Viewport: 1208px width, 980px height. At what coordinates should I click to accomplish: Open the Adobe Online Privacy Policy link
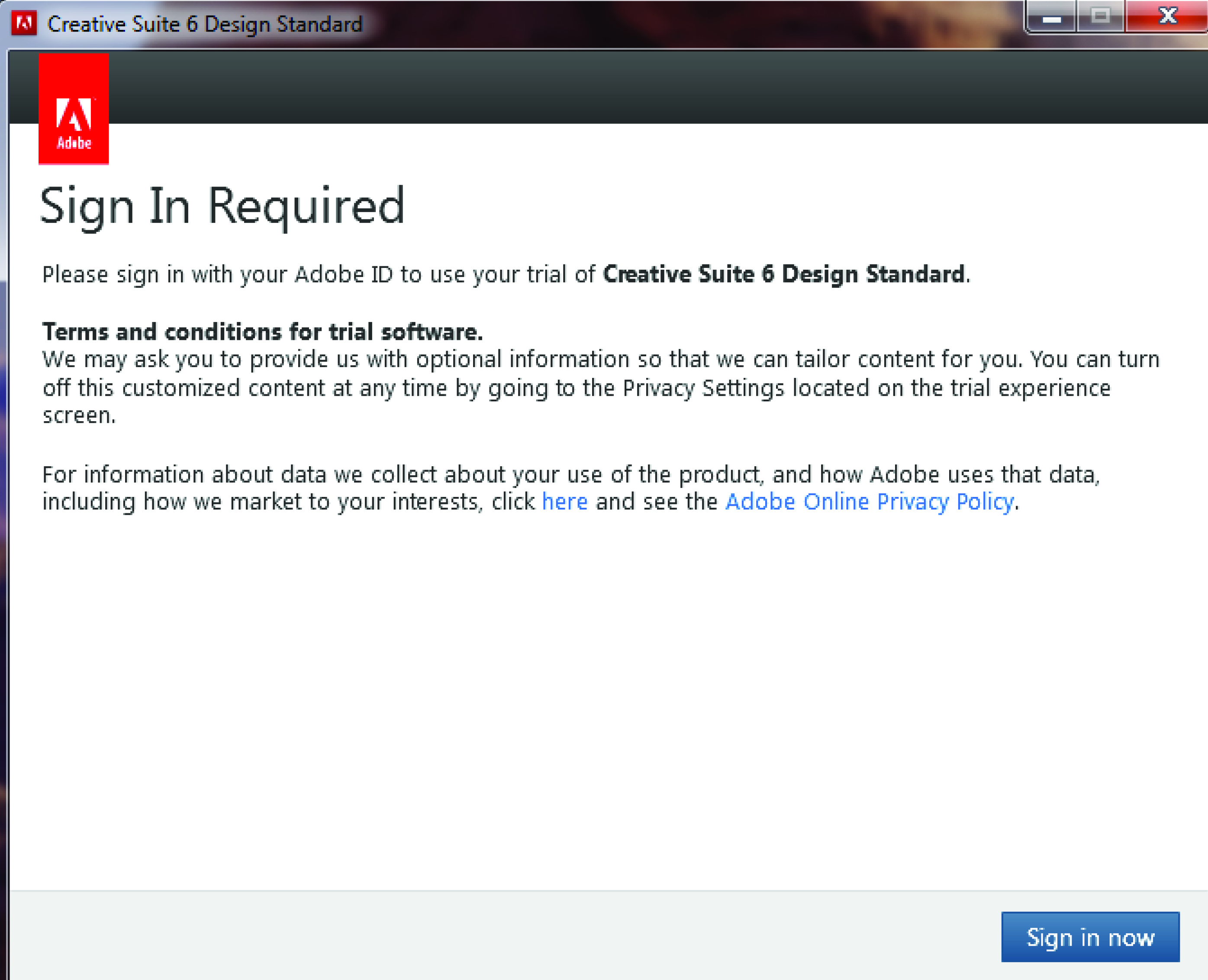[869, 502]
